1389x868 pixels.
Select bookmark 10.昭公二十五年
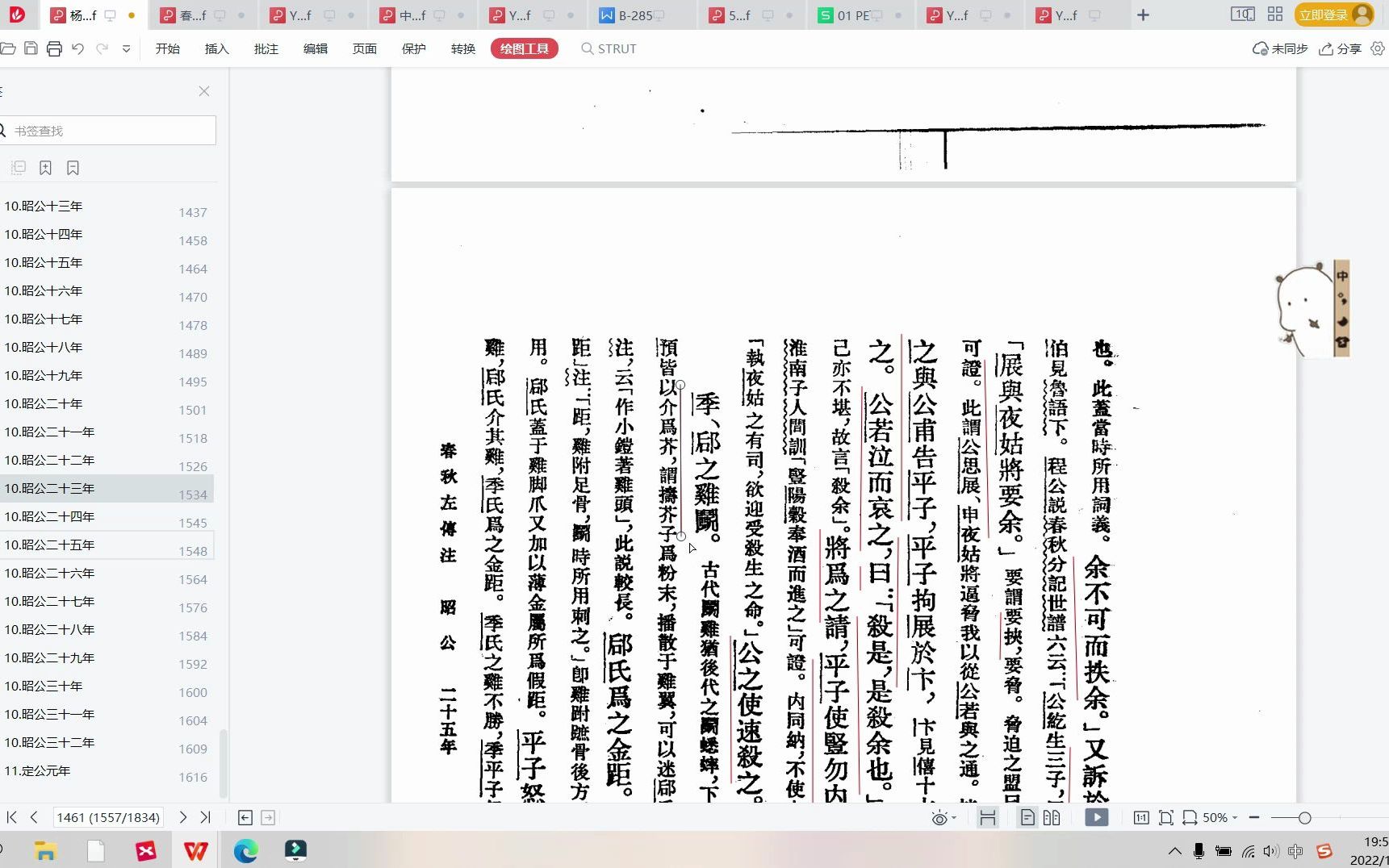[x=107, y=545]
